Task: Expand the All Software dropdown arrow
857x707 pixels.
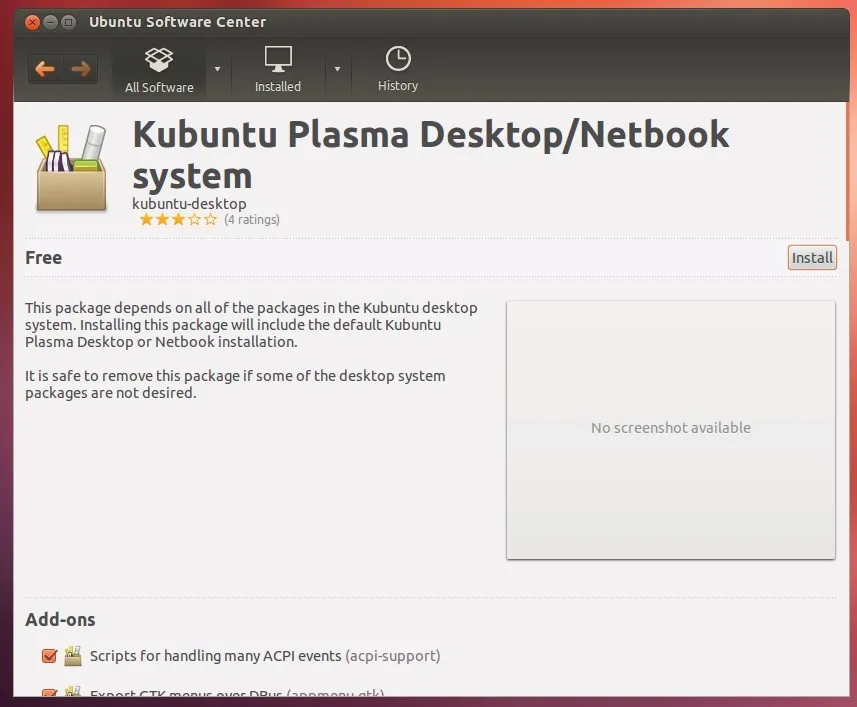Action: 217,69
